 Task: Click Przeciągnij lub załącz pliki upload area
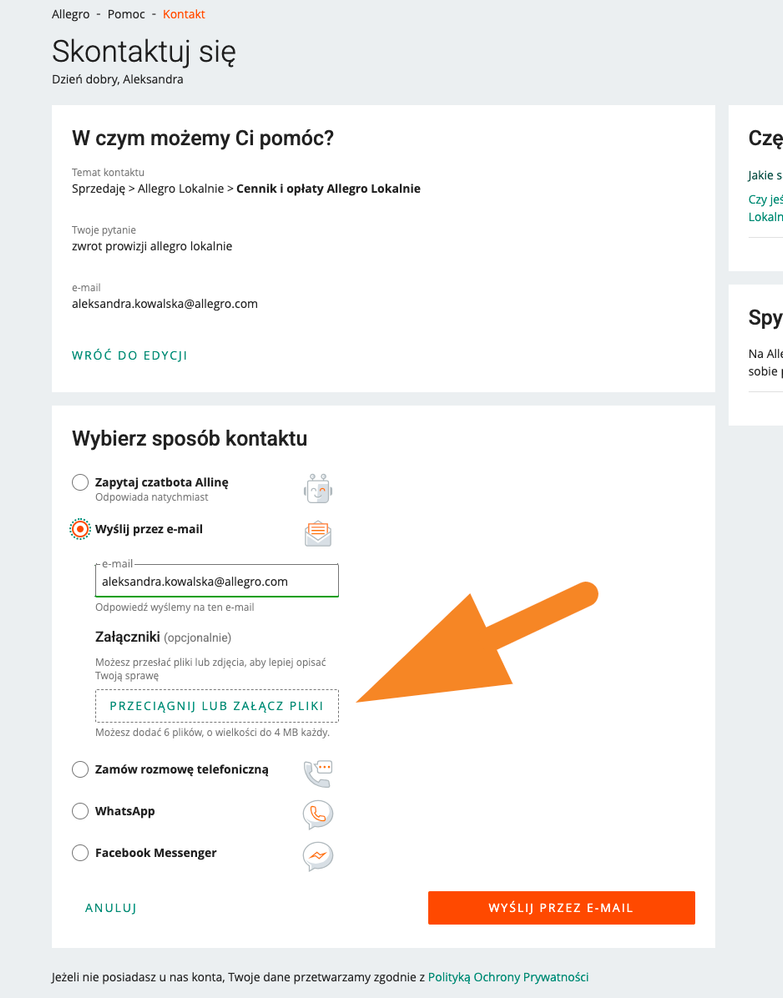pyautogui.click(x=217, y=705)
